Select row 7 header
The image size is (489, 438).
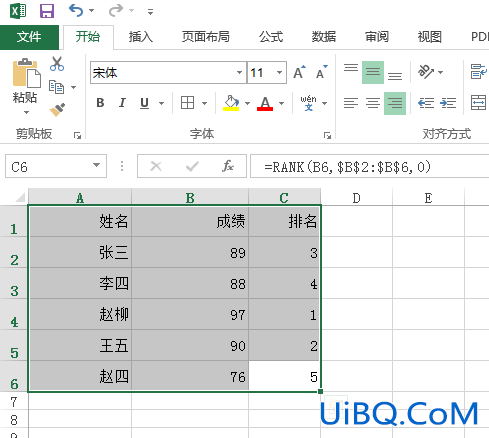tap(14, 402)
